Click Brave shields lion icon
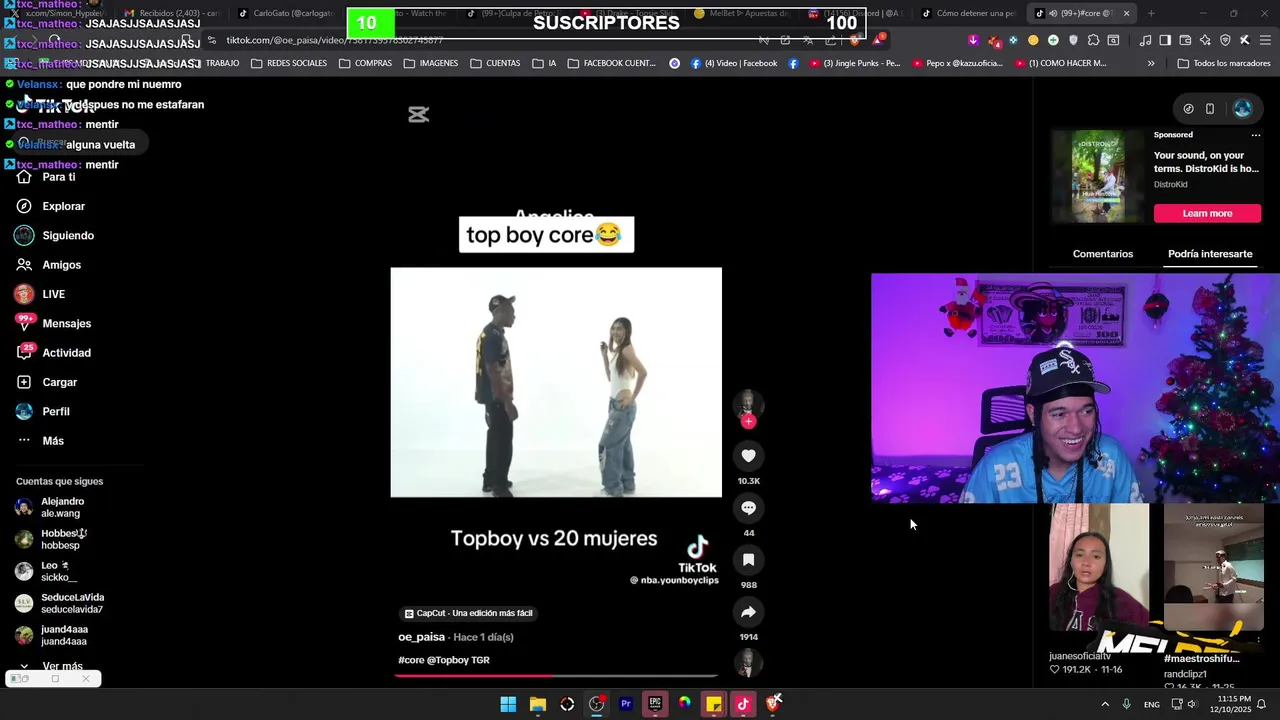Screen dimensions: 1280x720 [854, 40]
